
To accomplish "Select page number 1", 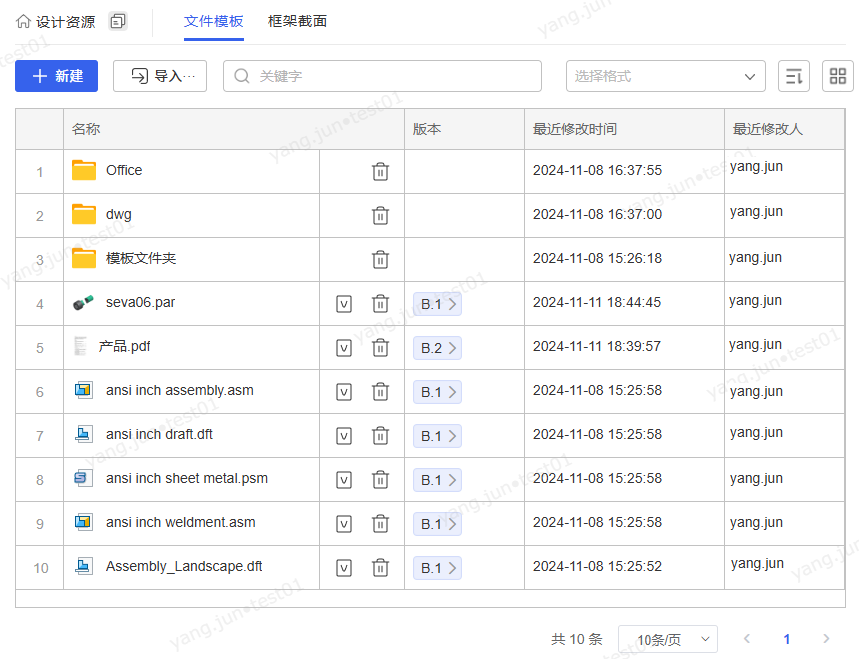I will coord(787,639).
